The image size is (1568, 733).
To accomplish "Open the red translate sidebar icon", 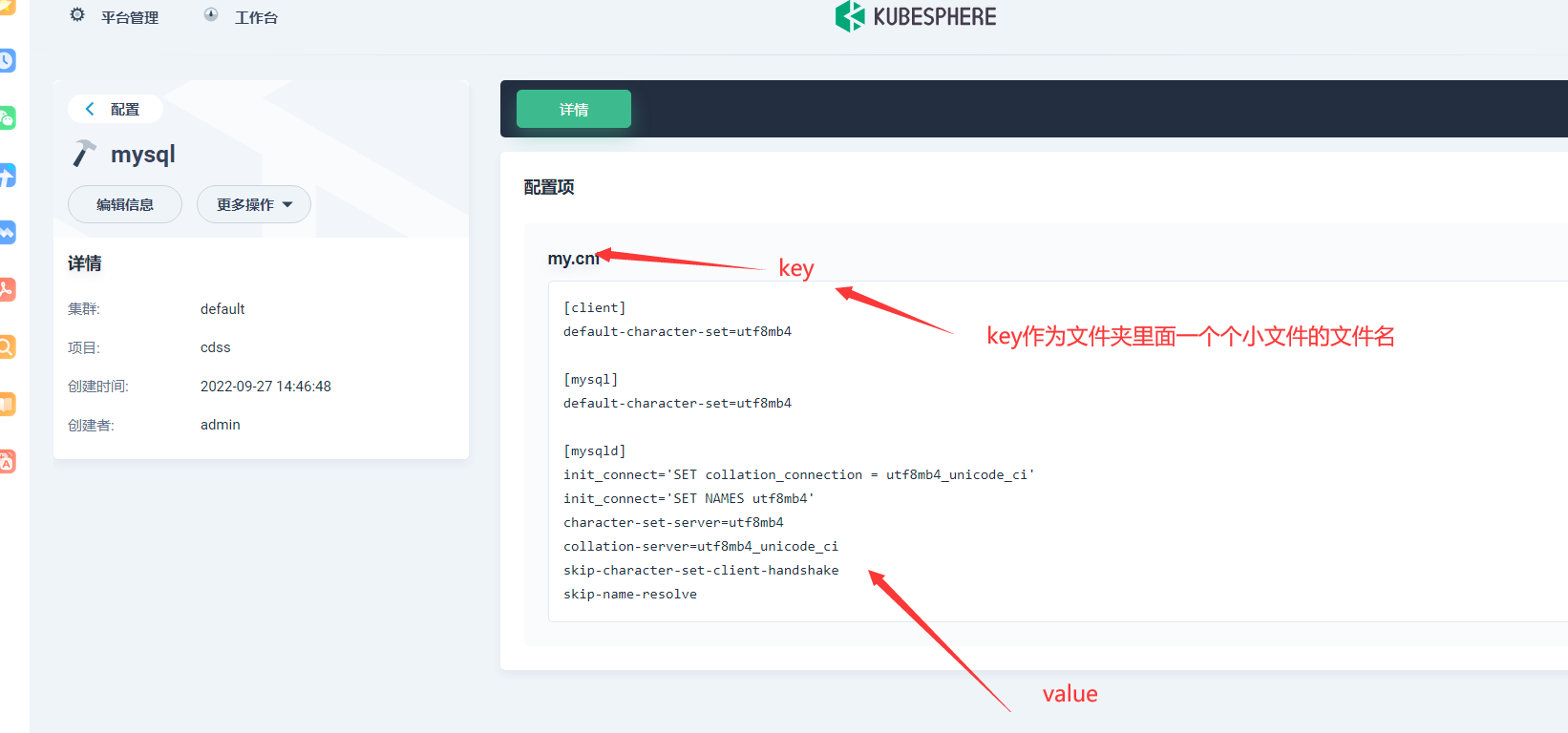I will (x=7, y=462).
